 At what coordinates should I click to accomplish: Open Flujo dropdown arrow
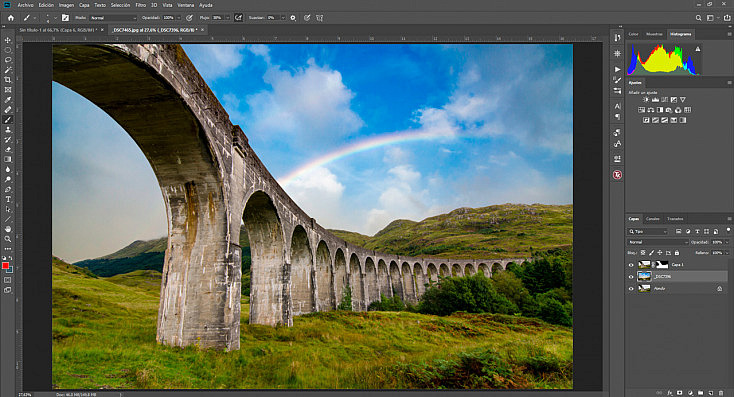click(x=228, y=18)
